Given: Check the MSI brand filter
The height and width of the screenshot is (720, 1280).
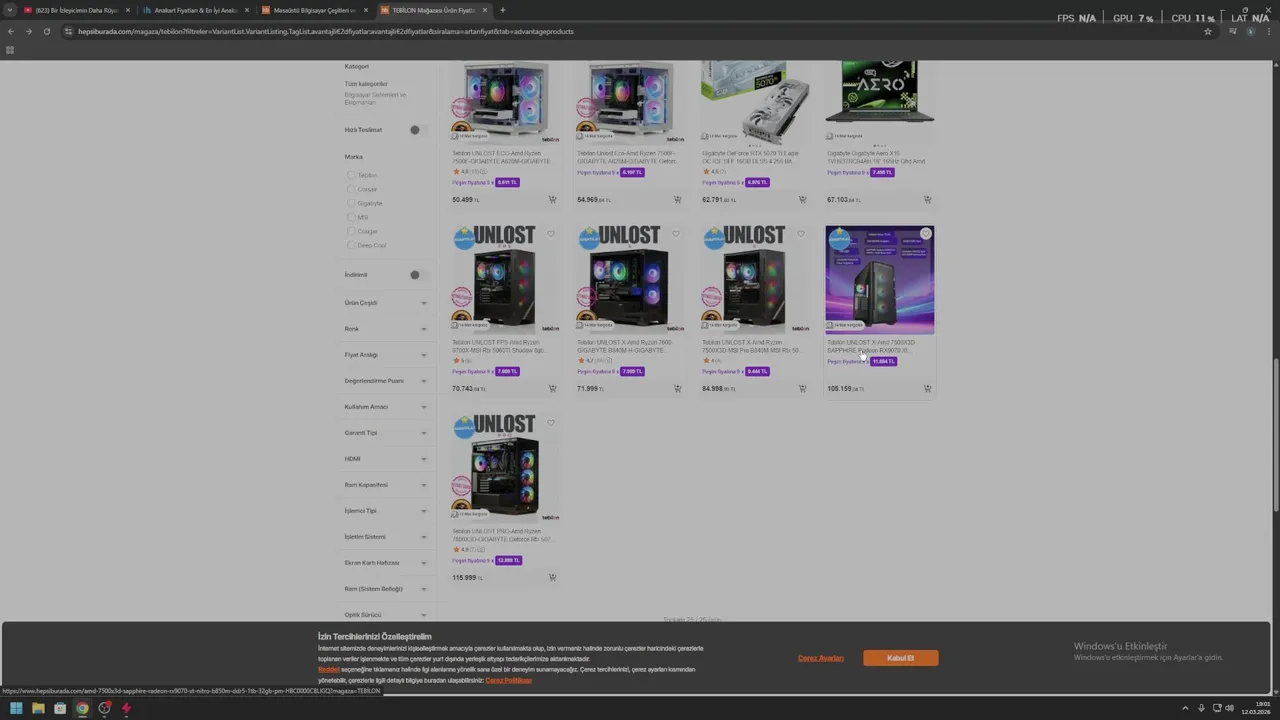Looking at the screenshot, I should [351, 217].
